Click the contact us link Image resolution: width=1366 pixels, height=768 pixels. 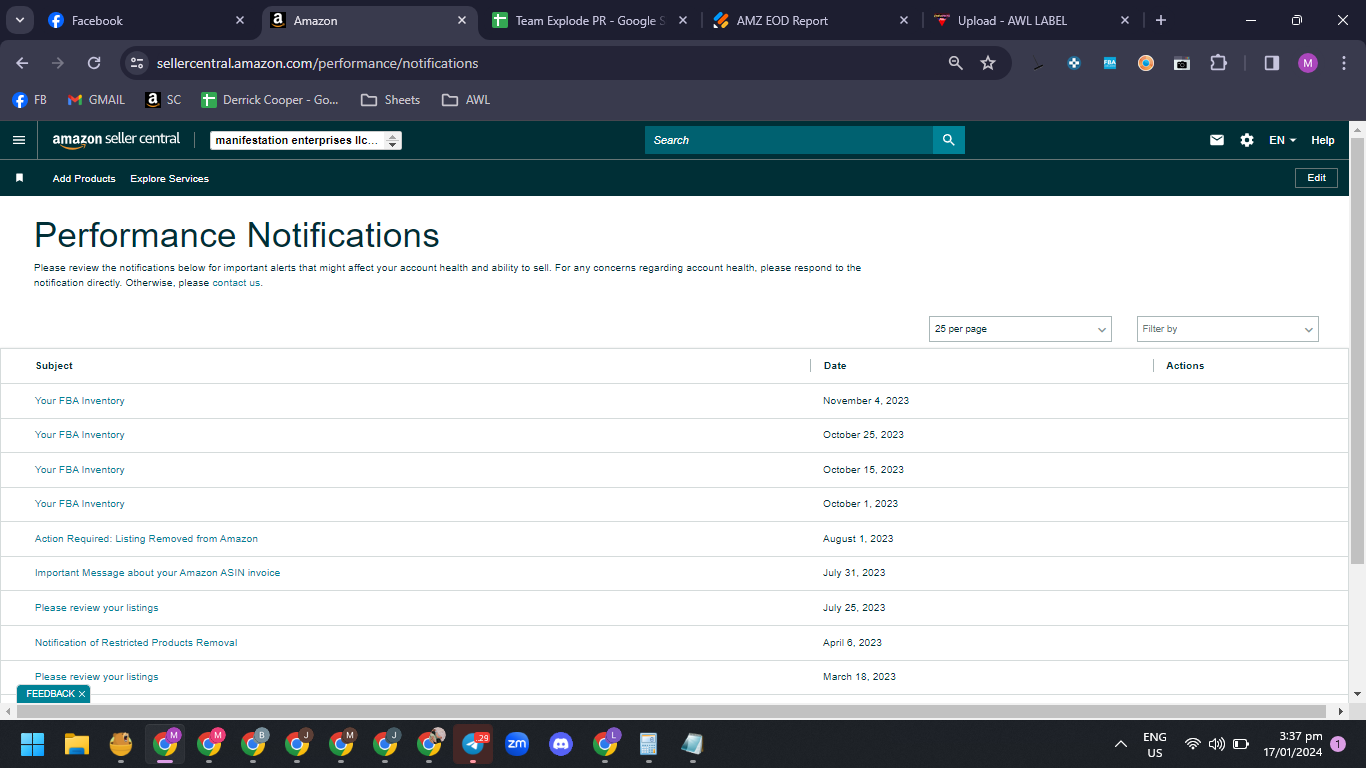pyautogui.click(x=236, y=283)
